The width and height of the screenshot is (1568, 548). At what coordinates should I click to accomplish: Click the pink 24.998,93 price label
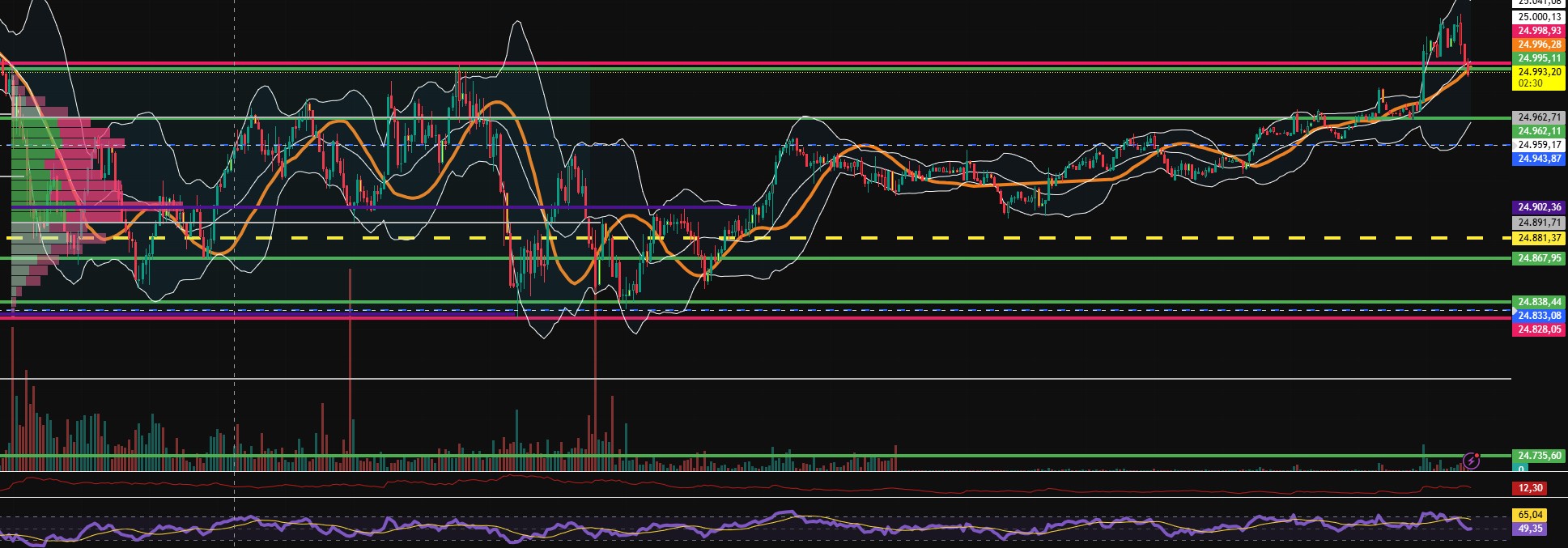point(1538,31)
